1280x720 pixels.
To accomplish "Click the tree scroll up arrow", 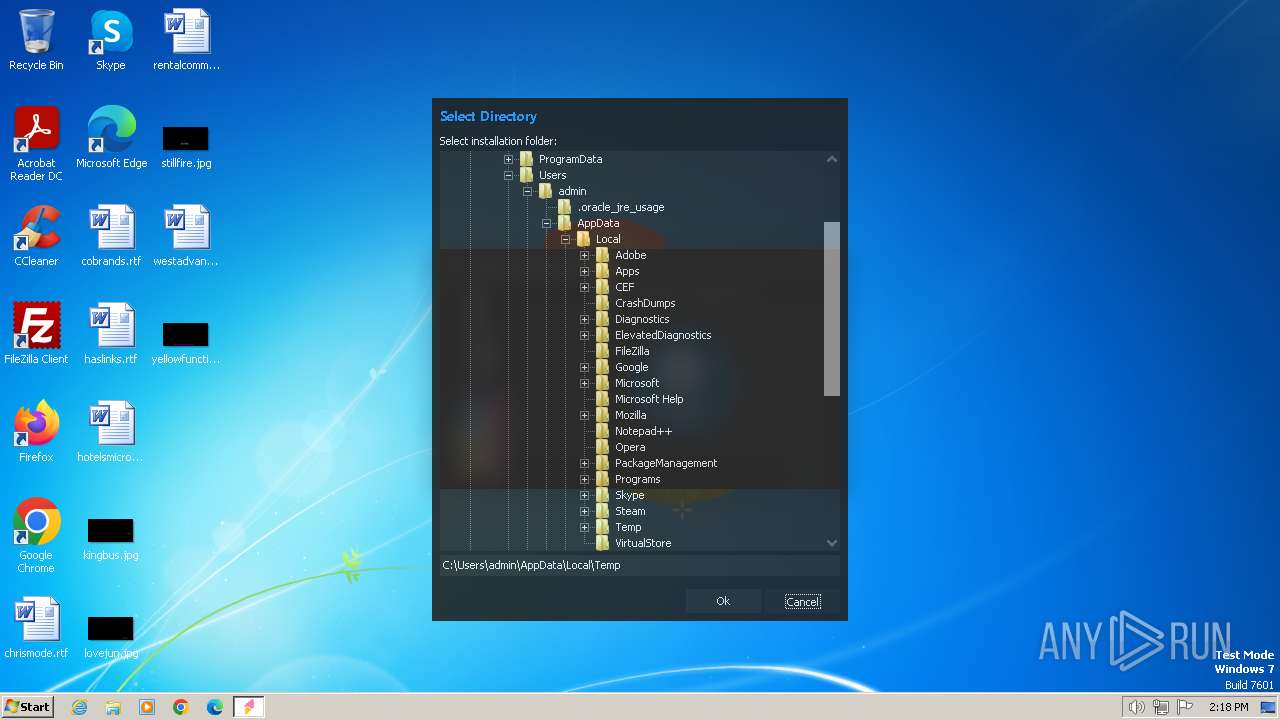I will click(x=831, y=159).
